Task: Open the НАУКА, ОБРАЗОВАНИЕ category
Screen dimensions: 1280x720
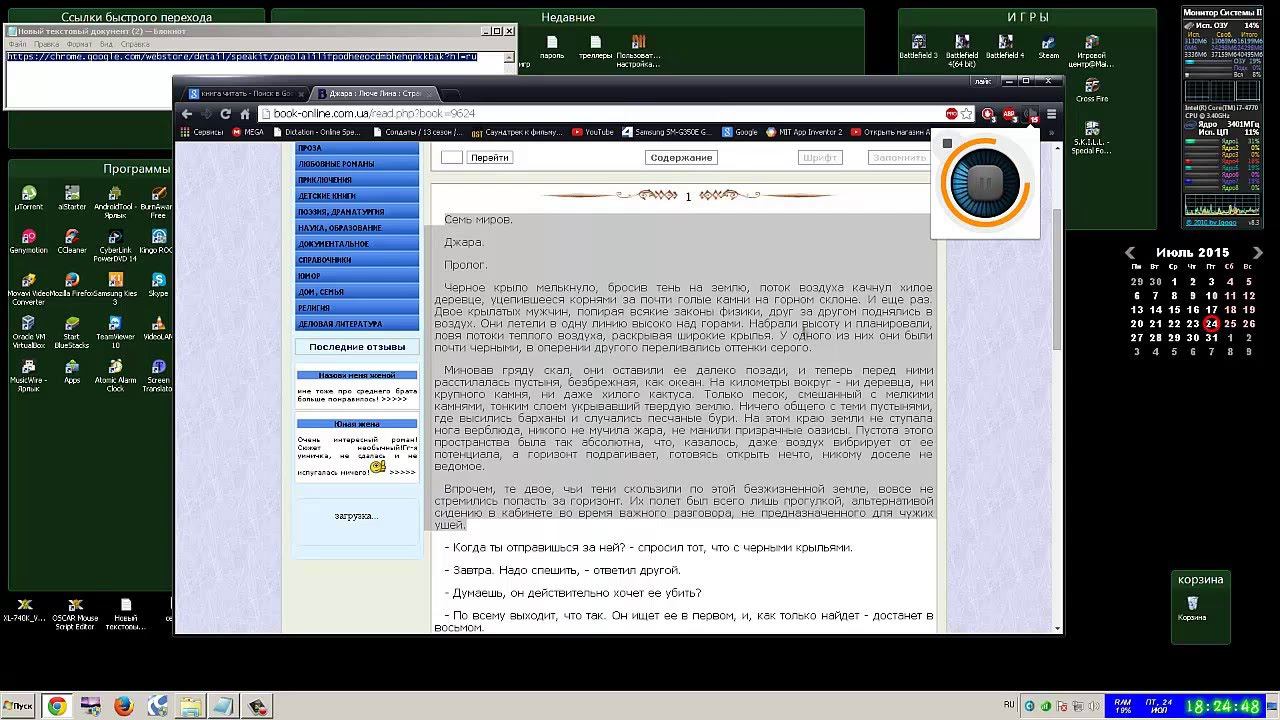Action: (357, 228)
